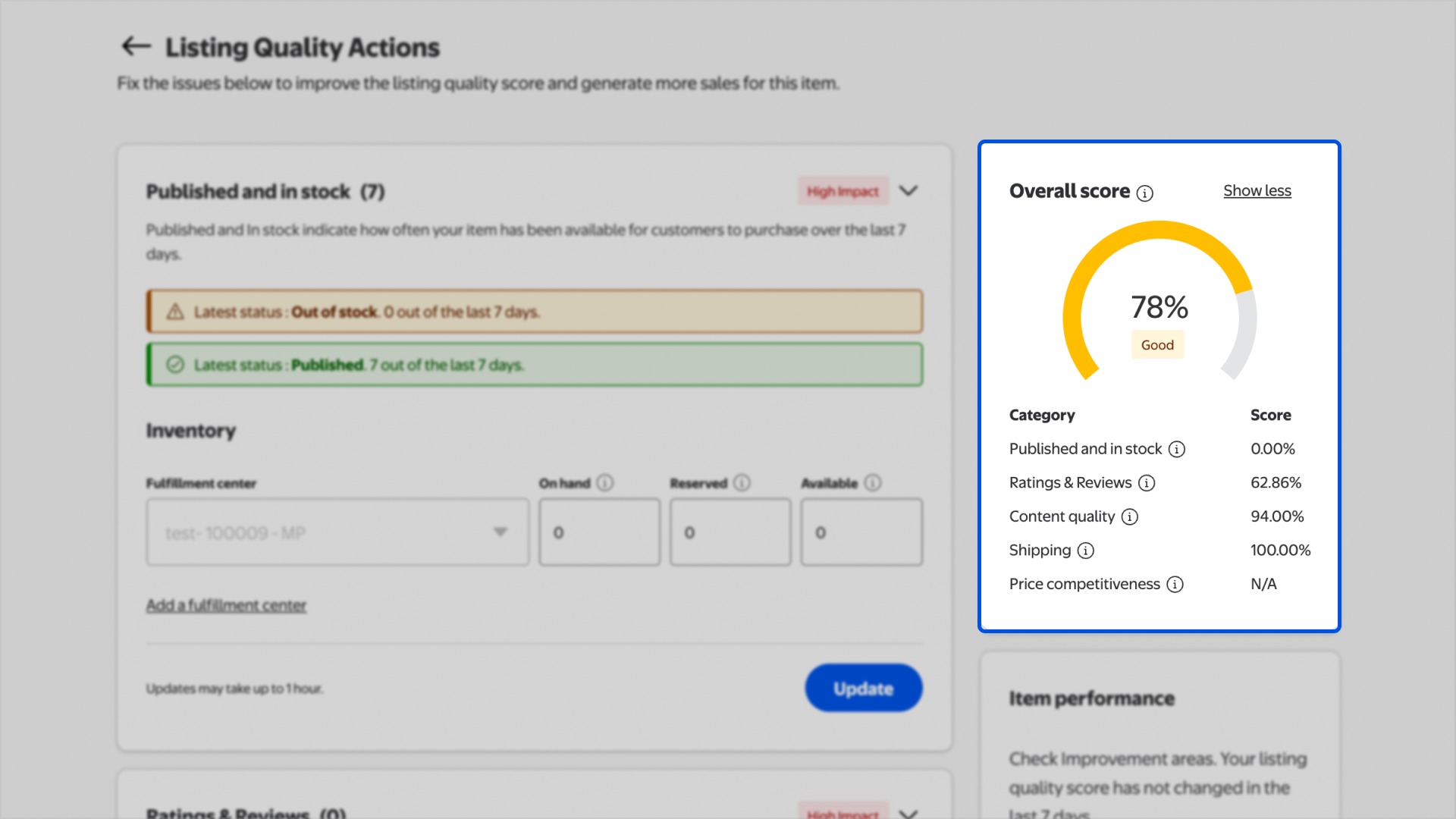Collapse the Published and in stock section
The image size is (1456, 819).
pyautogui.click(x=908, y=191)
